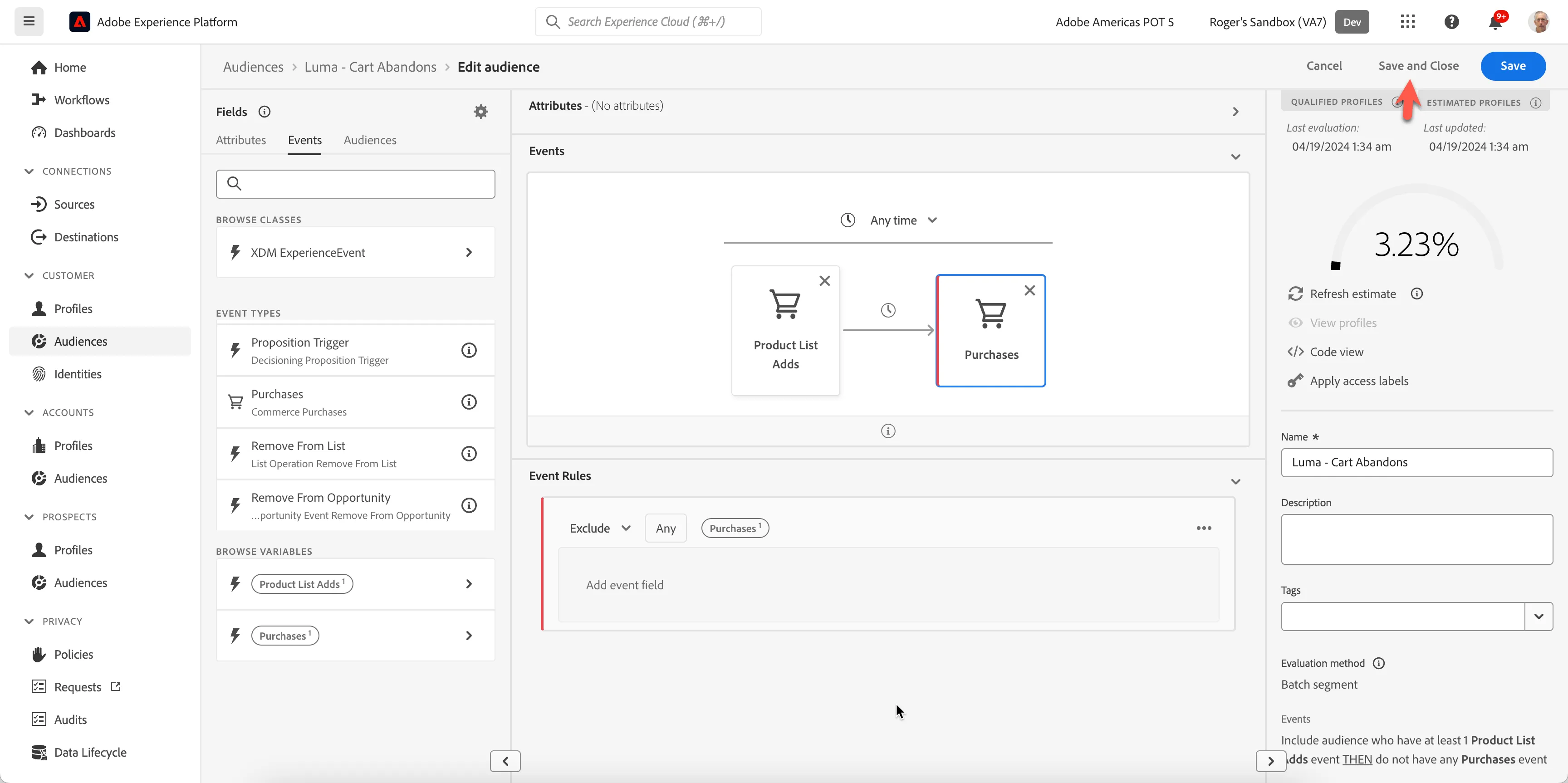Viewport: 1568px width, 783px height.
Task: Click info icon below events canvas
Action: [888, 431]
